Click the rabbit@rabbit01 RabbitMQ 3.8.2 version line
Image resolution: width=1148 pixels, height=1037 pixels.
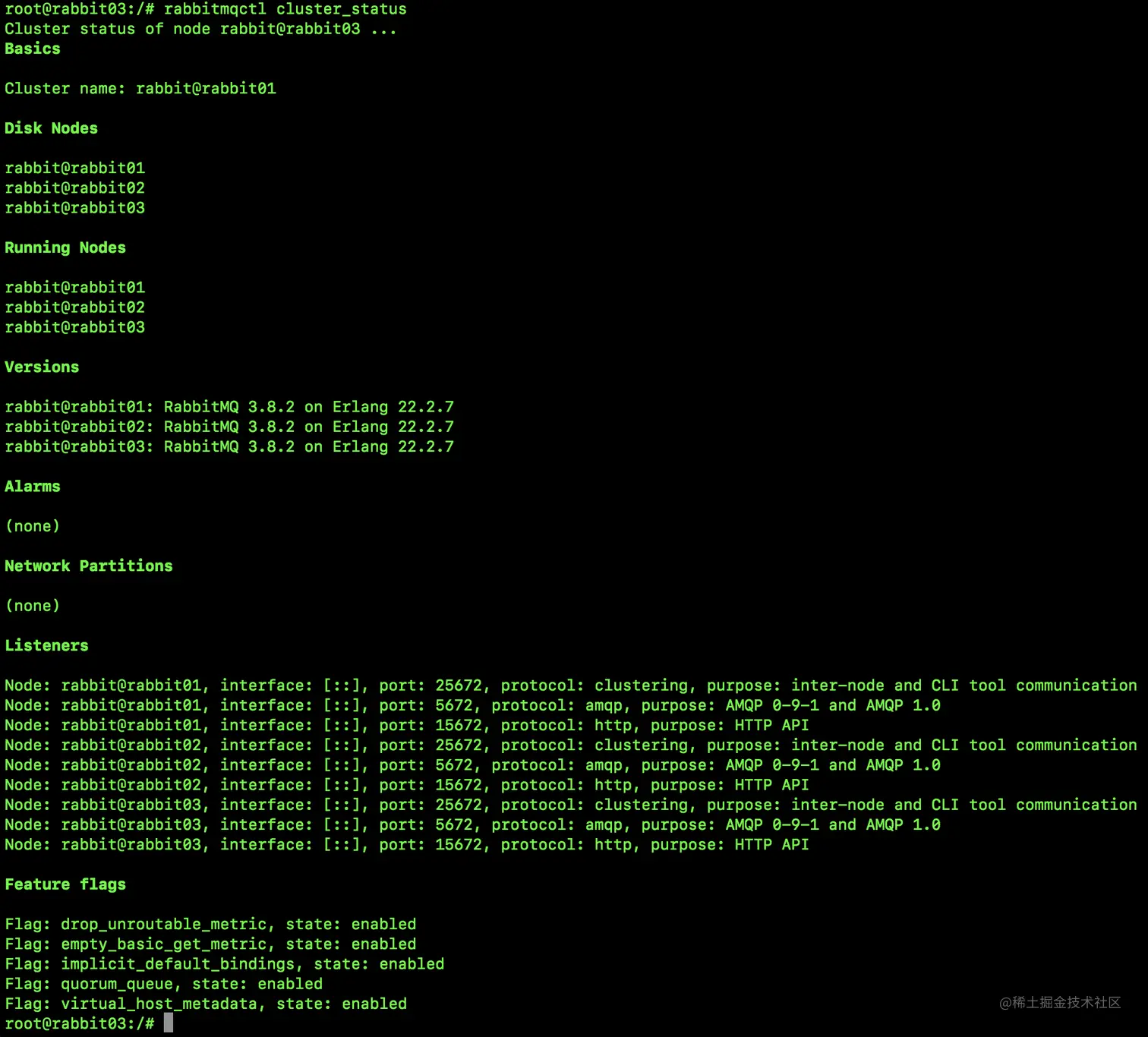(x=229, y=407)
